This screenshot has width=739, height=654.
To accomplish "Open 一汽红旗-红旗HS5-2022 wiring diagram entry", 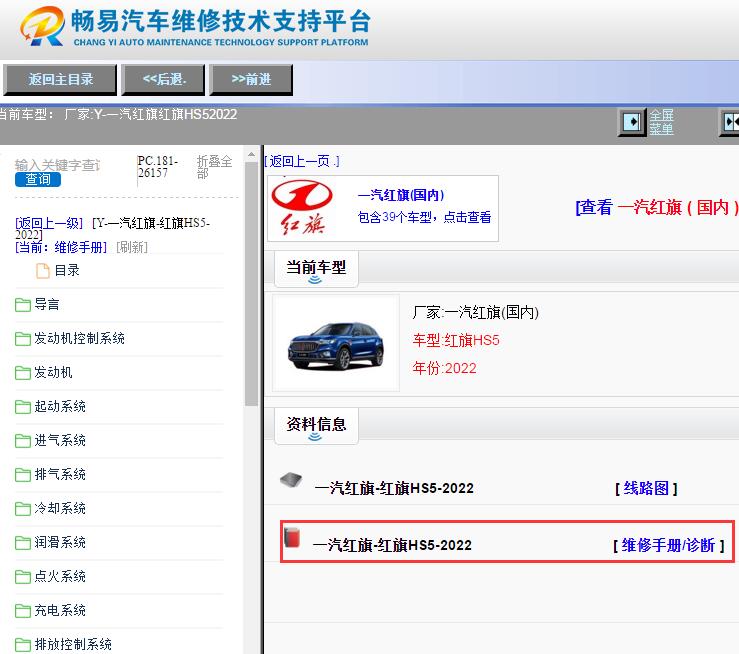I will click(x=394, y=488).
